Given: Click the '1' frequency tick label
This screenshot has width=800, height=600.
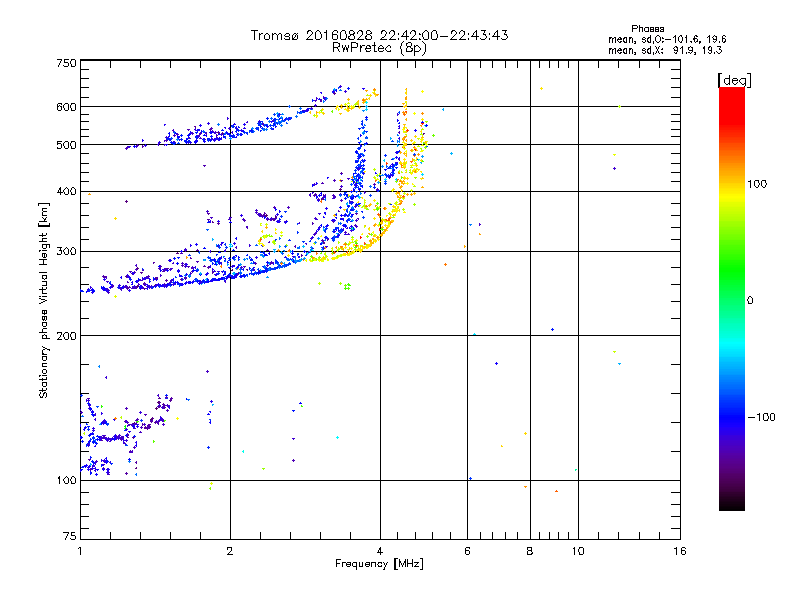Looking at the screenshot, I should click(80, 551).
